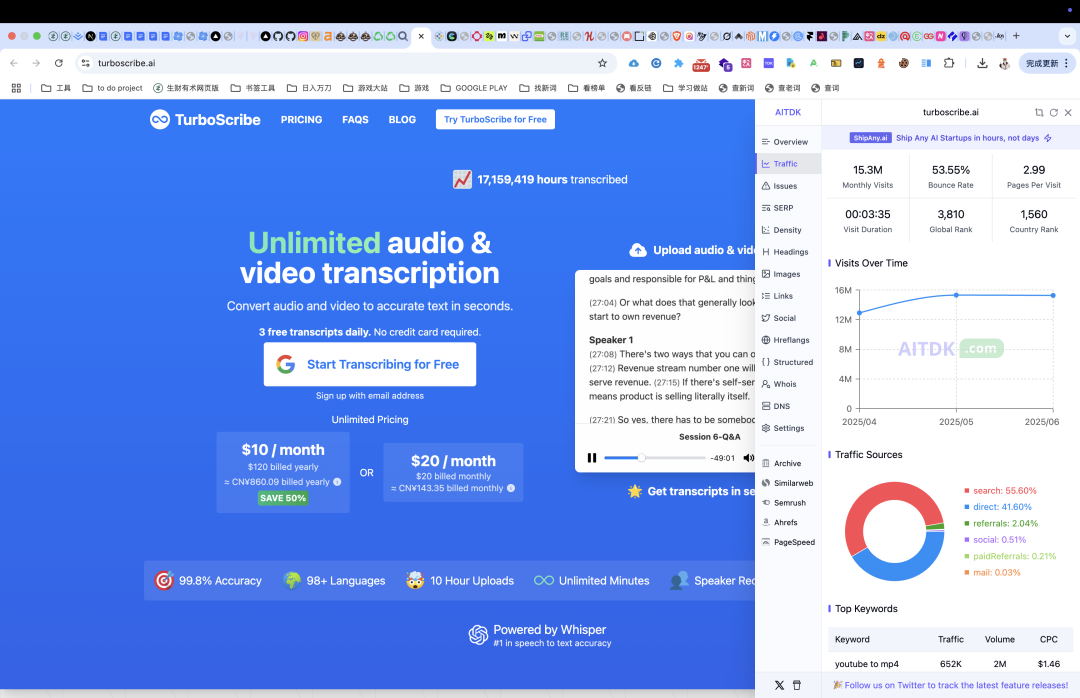
Task: Click the Archive icon in AITDK sidebar
Action: pos(766,464)
